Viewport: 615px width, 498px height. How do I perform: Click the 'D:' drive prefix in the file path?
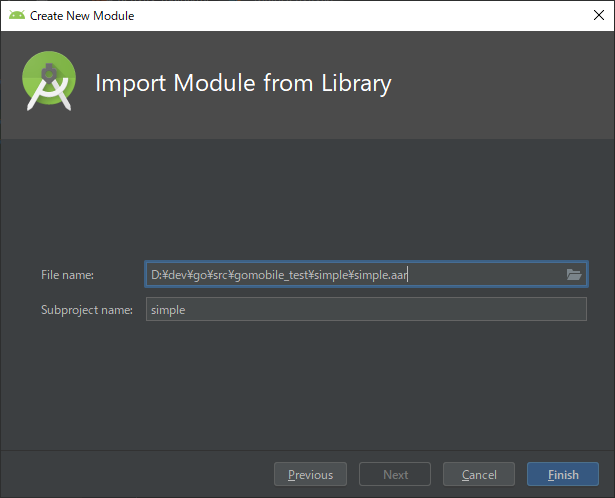tap(156, 274)
